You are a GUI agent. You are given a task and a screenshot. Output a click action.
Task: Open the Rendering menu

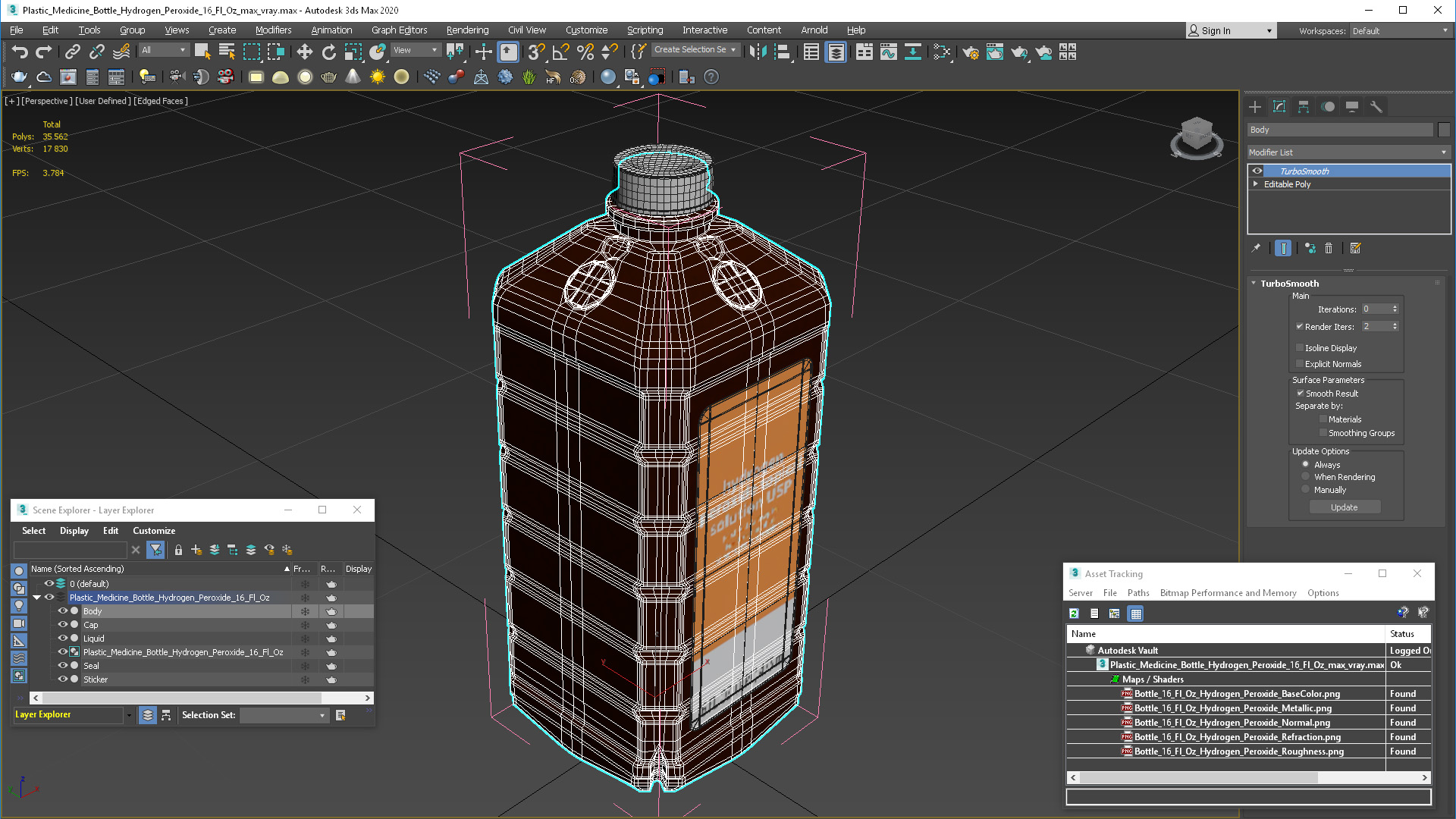pyautogui.click(x=467, y=30)
